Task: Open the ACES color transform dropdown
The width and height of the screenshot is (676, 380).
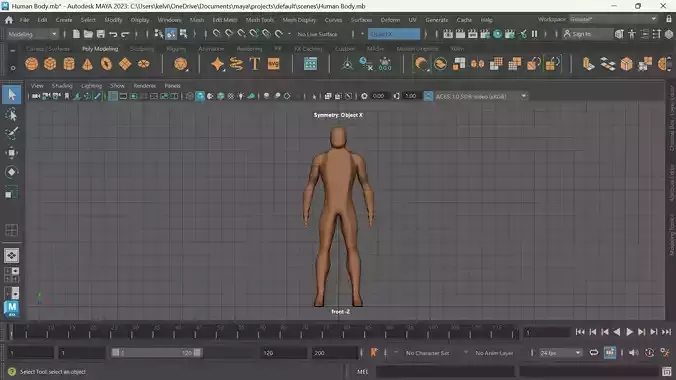Action: 481,96
